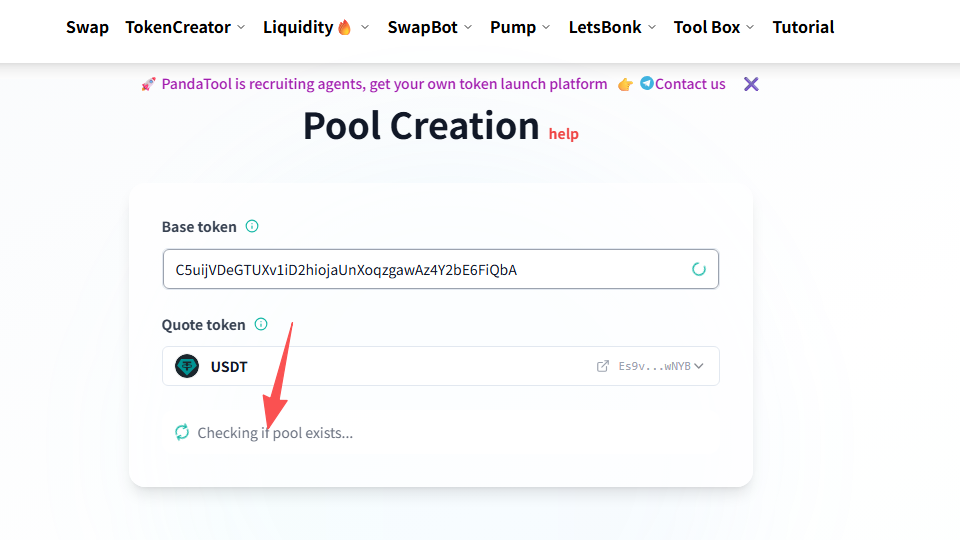Expand the Liquidity dropdown menu
The width and height of the screenshot is (960, 540).
[316, 27]
